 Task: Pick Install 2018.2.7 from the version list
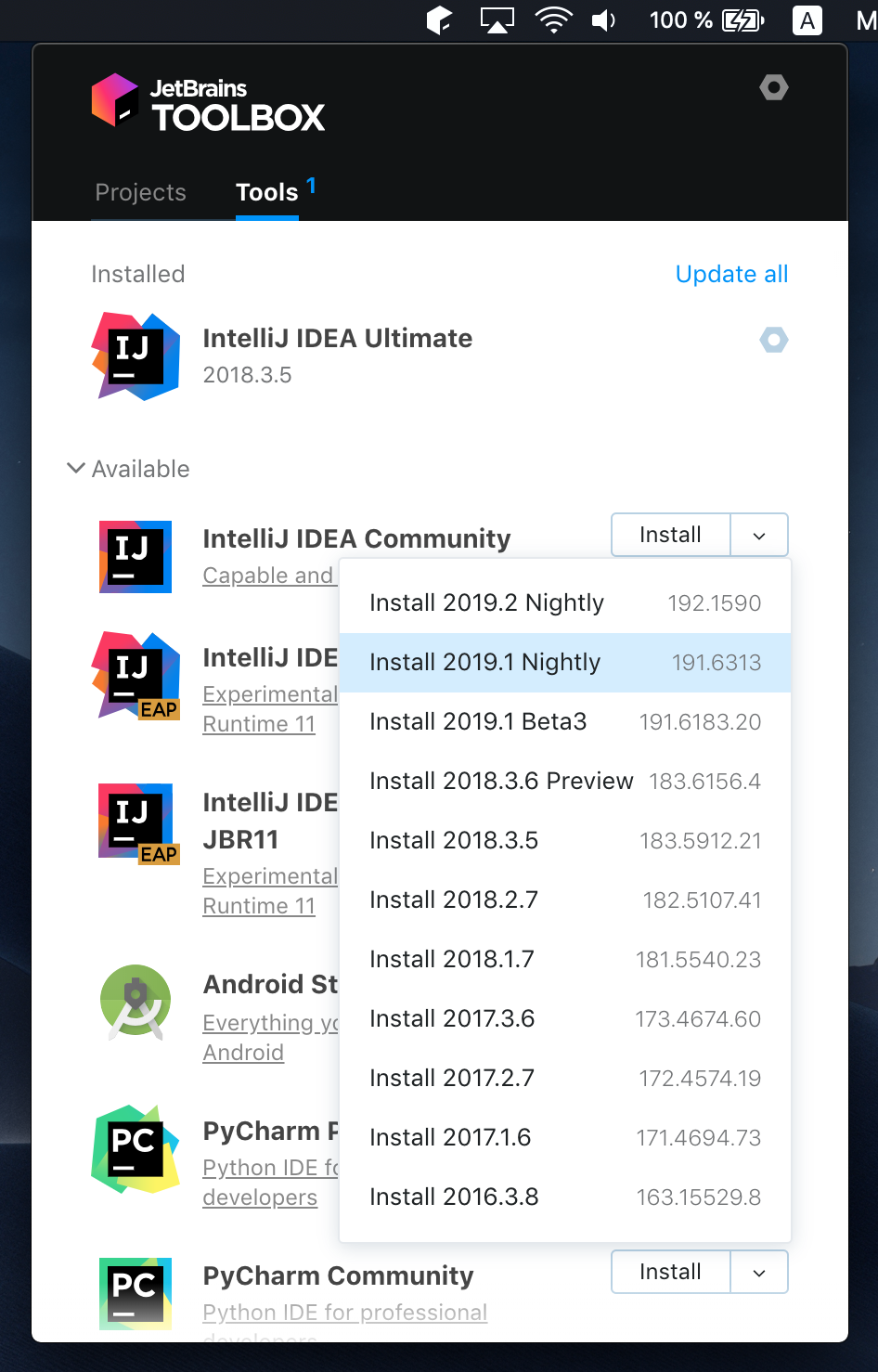pos(565,900)
